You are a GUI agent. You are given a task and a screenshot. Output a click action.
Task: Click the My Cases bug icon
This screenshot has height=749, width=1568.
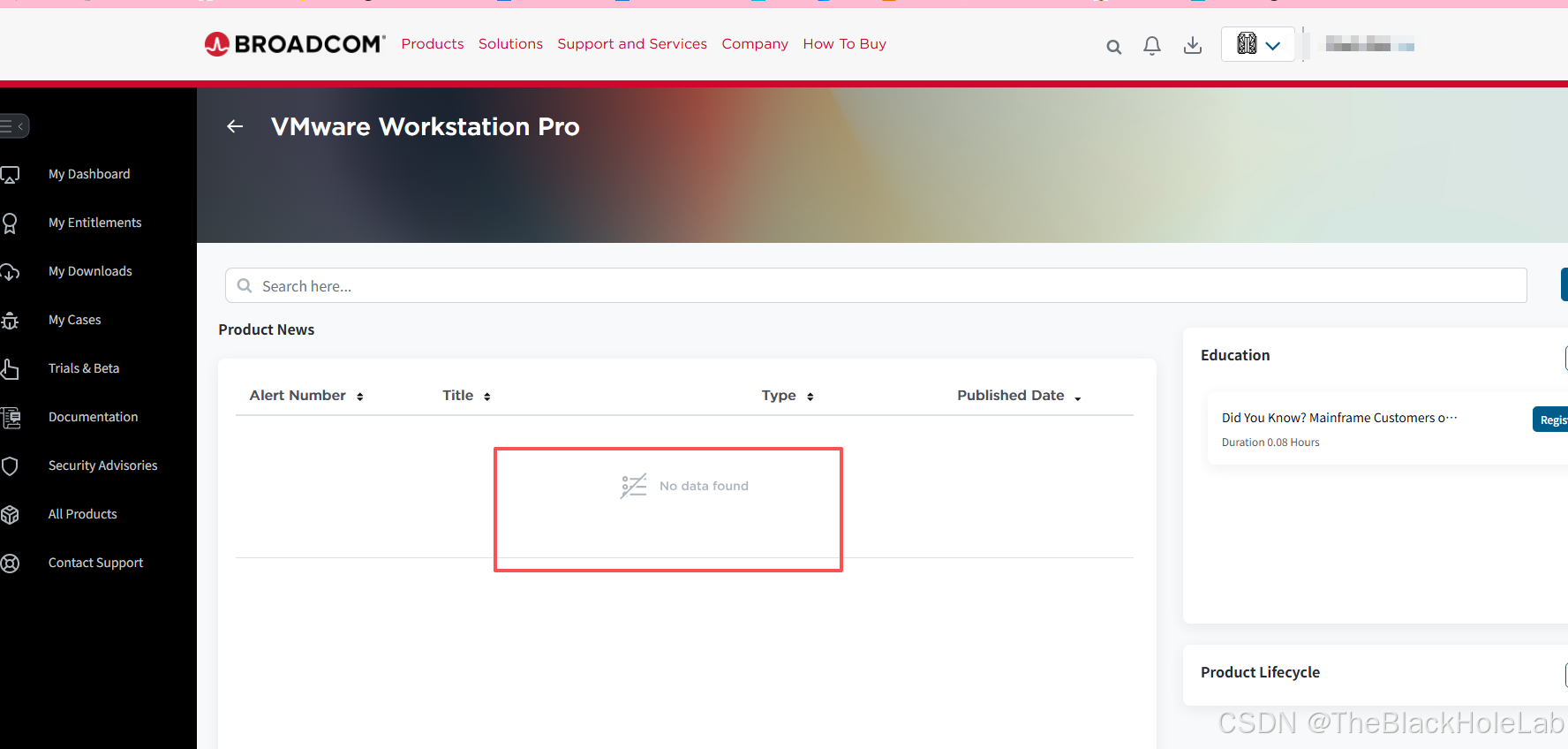(x=10, y=321)
